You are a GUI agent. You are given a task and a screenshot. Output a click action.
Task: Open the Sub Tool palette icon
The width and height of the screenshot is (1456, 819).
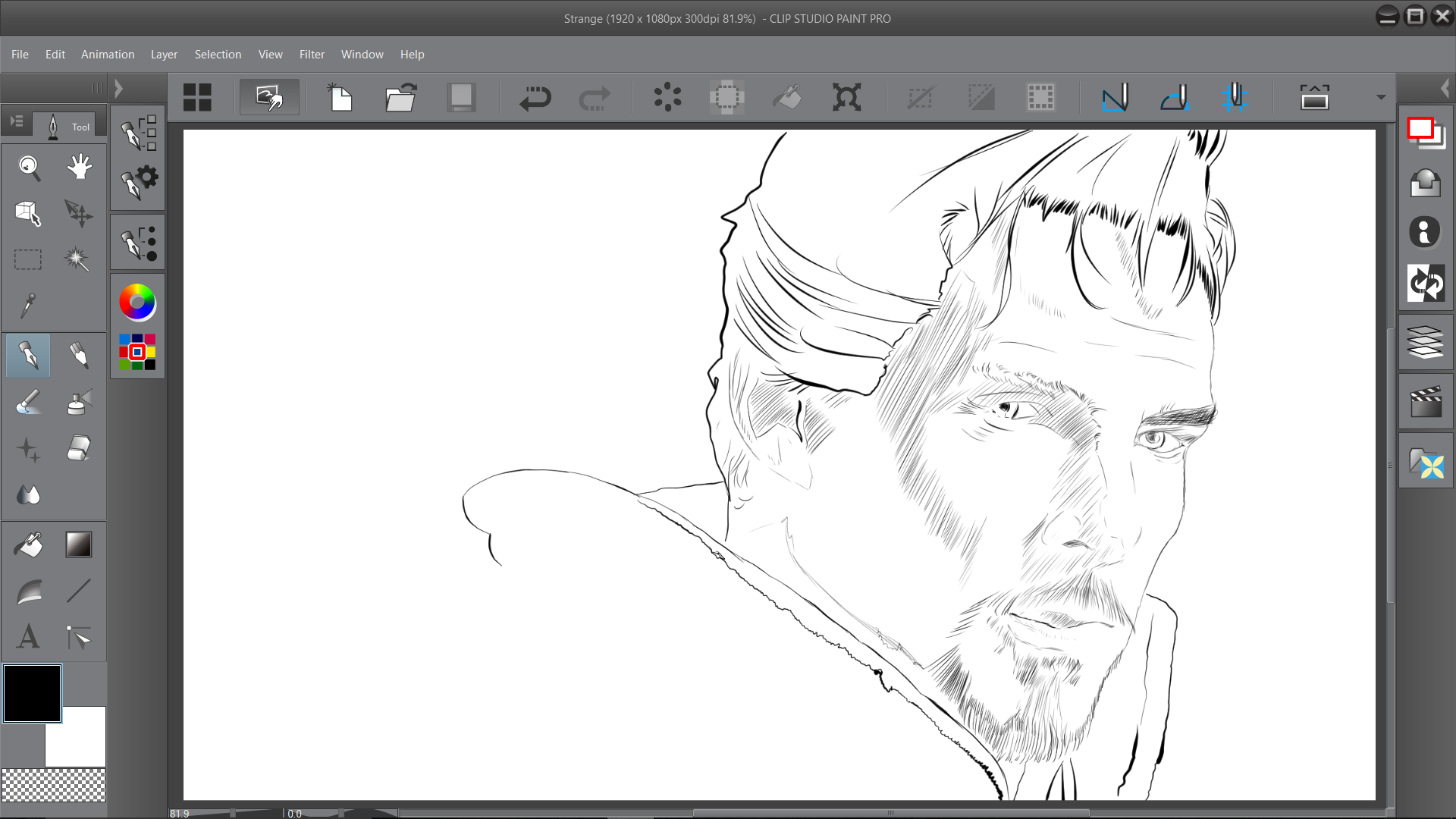[138, 133]
